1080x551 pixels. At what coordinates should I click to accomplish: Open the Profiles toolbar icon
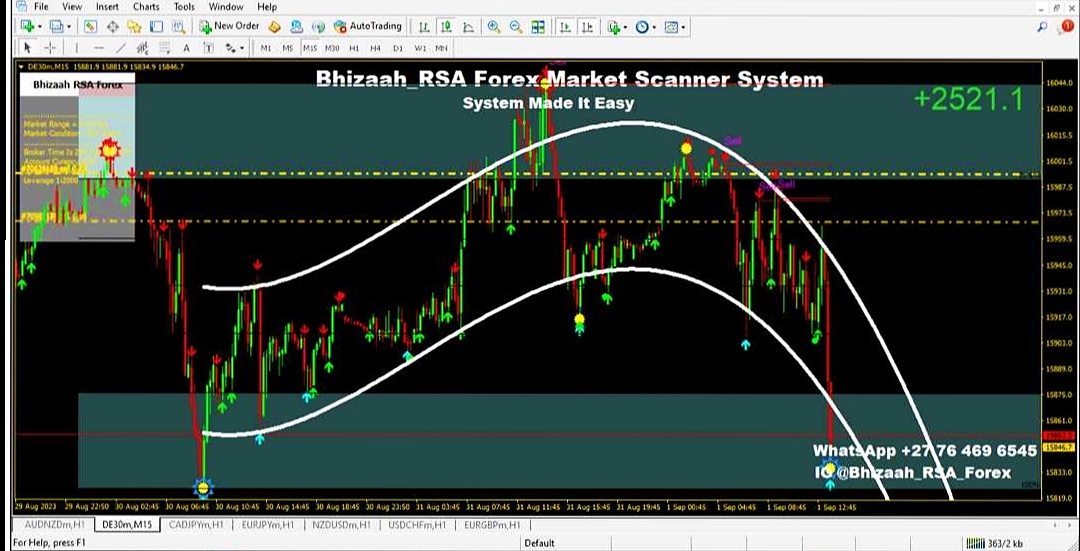tap(56, 27)
